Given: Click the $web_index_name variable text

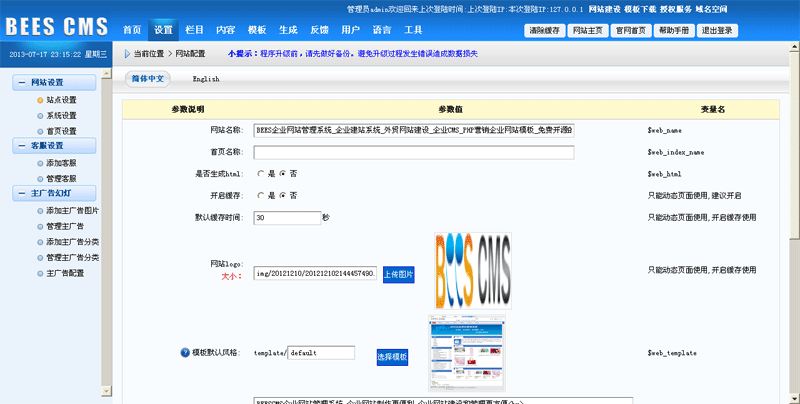Looking at the screenshot, I should [x=676, y=153].
